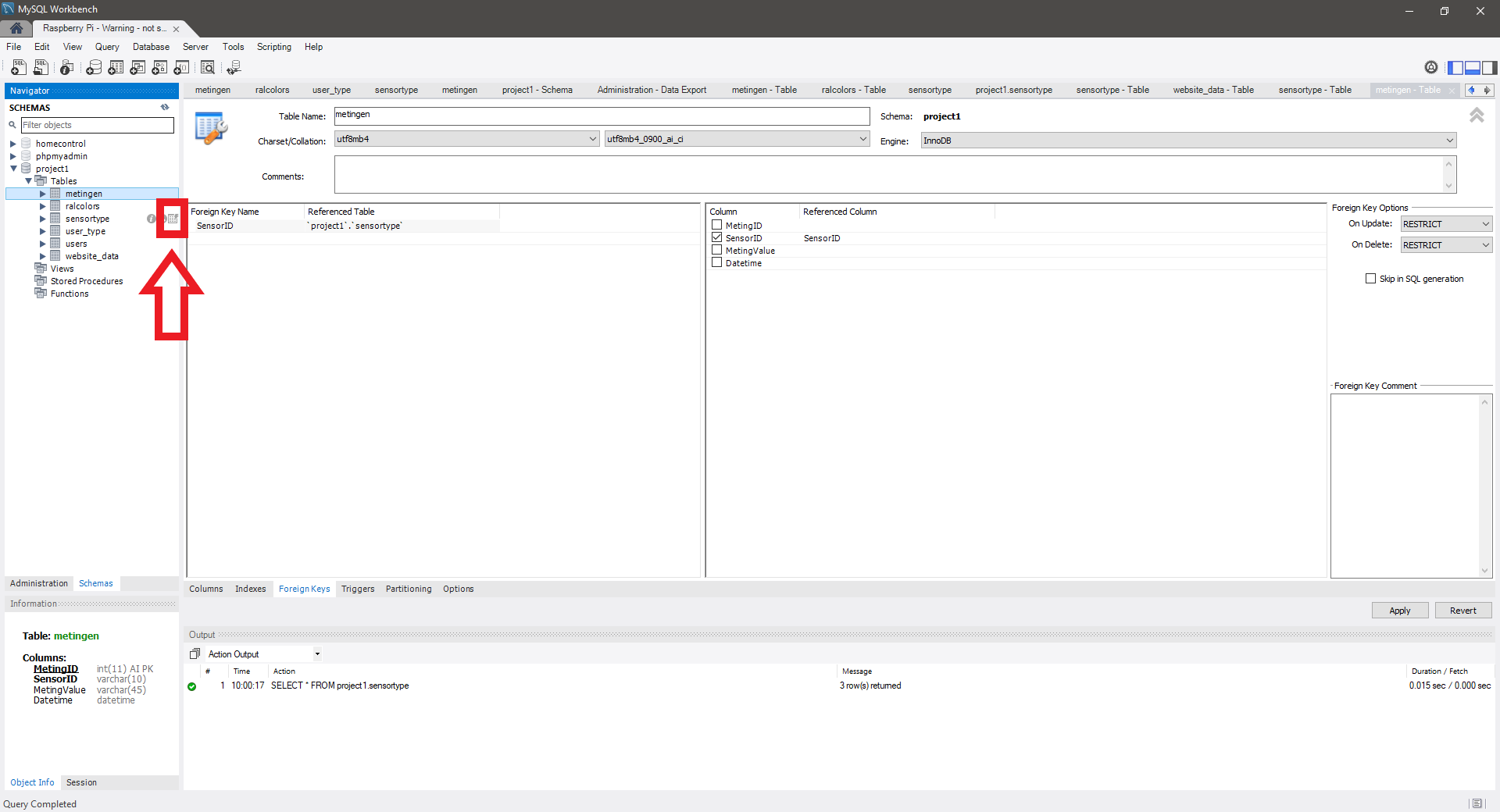Collapse the table header double-arrow
Viewport: 1500px width, 812px height.
(x=1477, y=116)
